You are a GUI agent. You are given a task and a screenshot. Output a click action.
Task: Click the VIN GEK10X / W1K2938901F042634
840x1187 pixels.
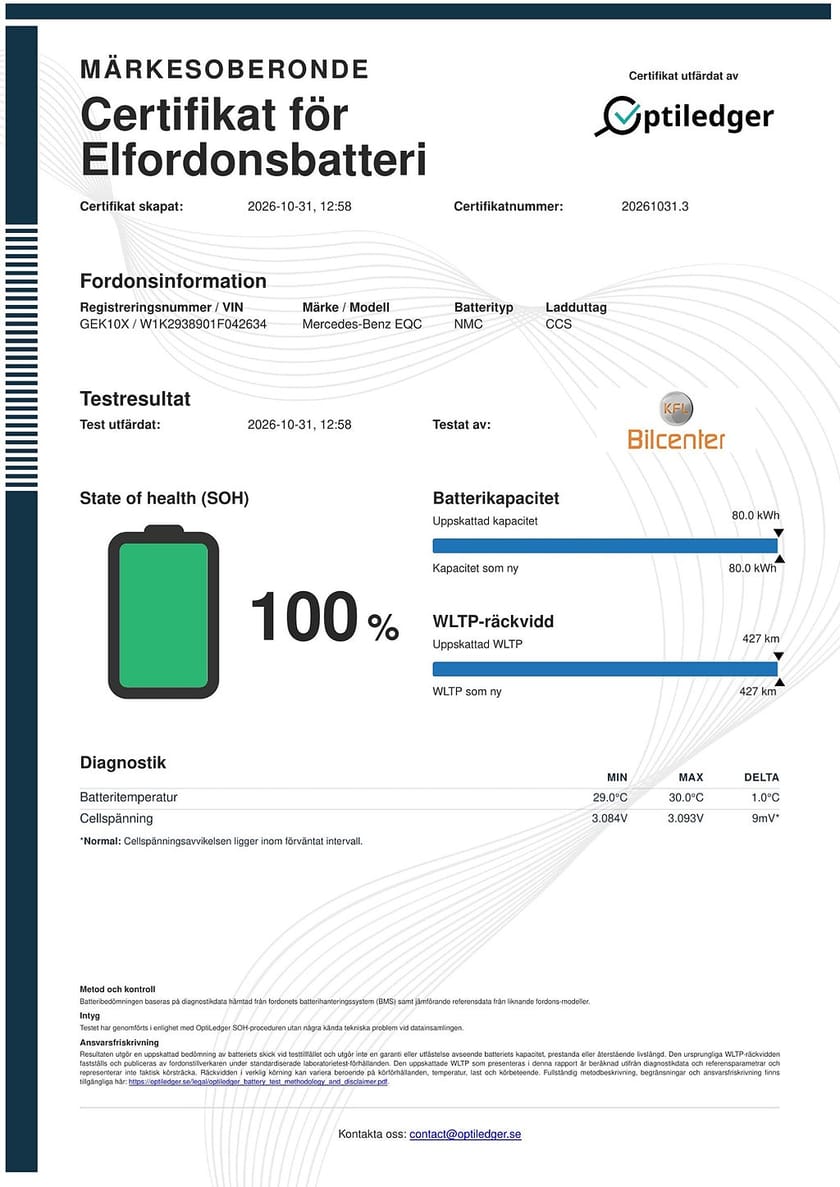click(x=173, y=324)
